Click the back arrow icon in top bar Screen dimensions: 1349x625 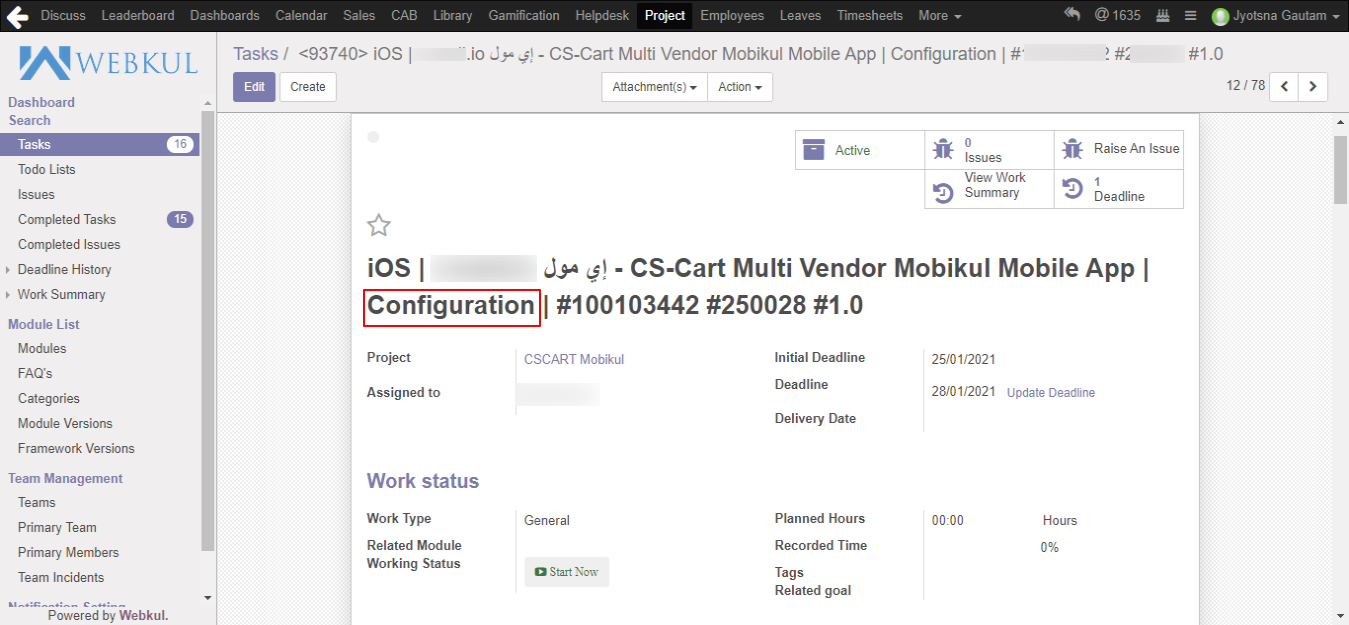tap(17, 15)
